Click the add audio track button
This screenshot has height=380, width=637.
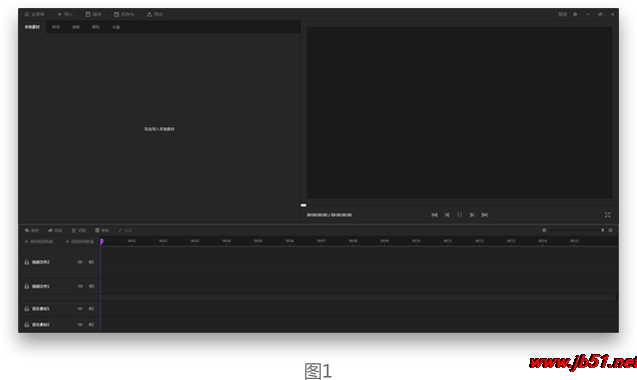[x=80, y=241]
